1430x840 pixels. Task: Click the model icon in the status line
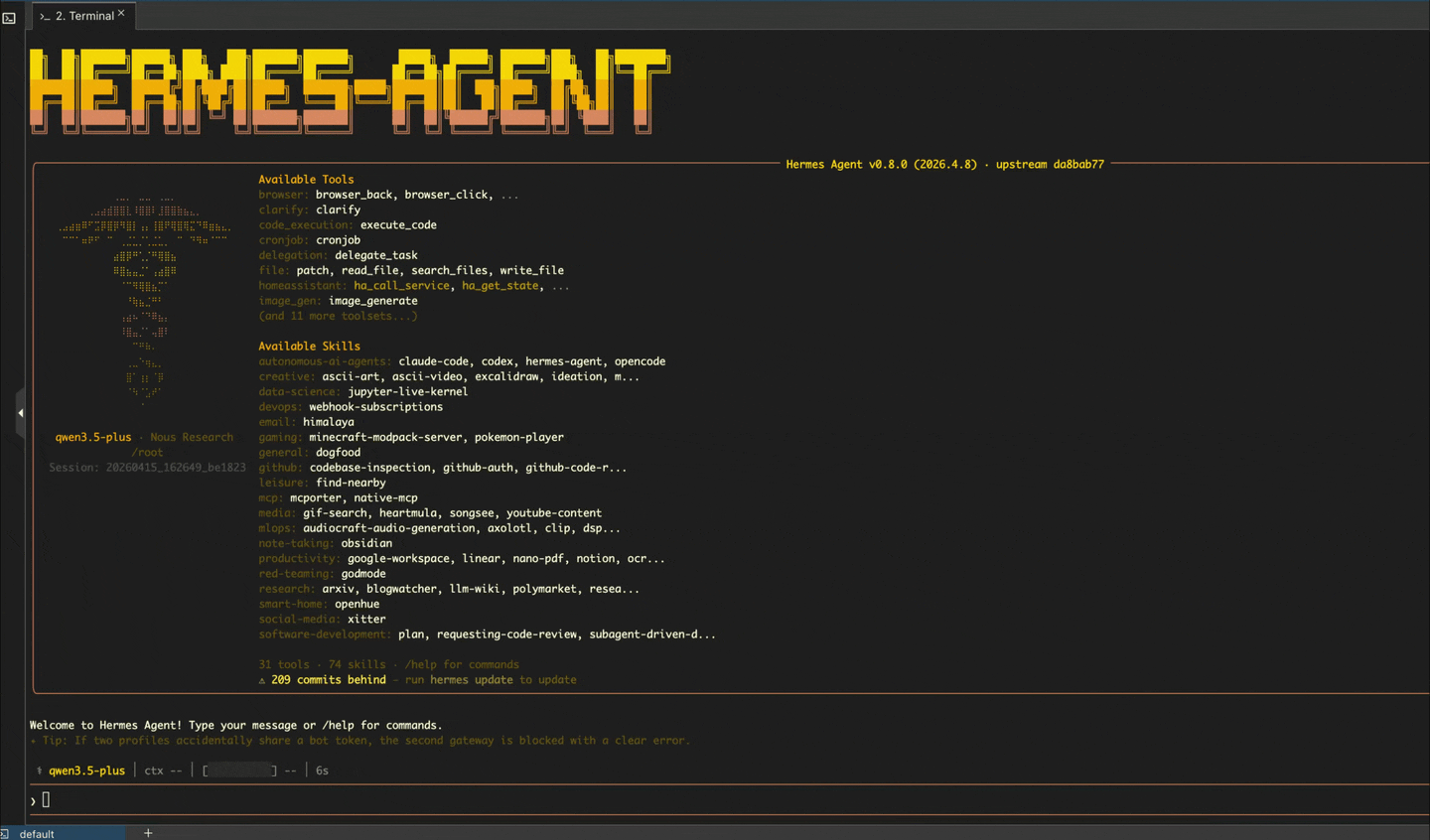(40, 770)
